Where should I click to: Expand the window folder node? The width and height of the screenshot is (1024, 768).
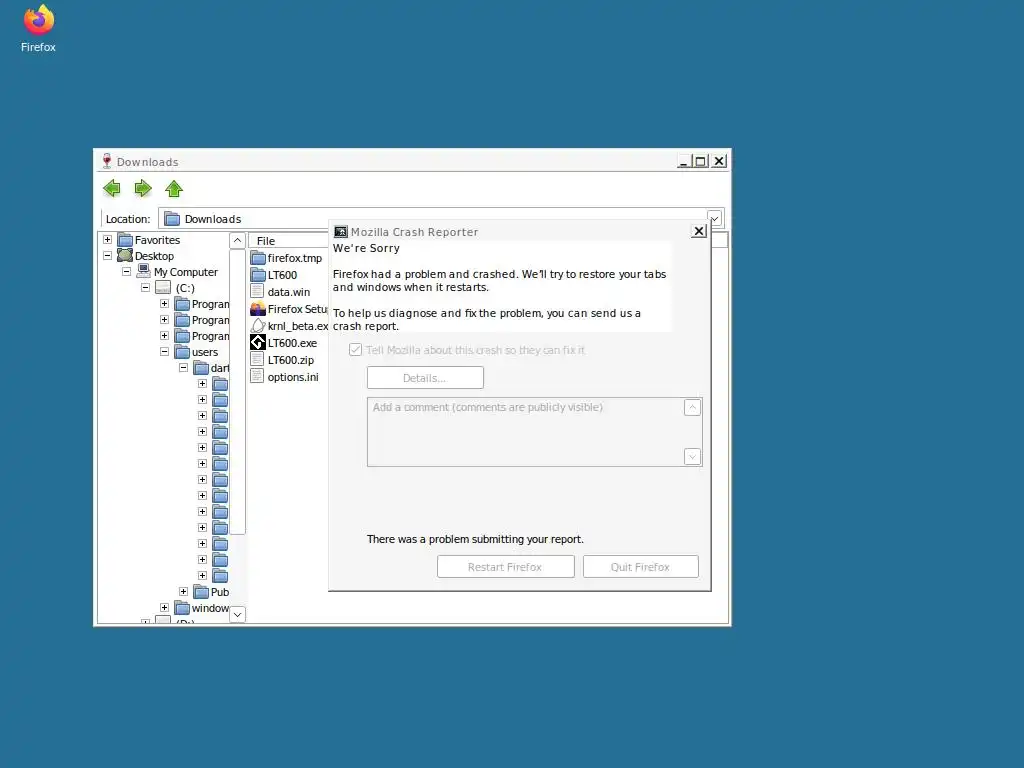165,608
